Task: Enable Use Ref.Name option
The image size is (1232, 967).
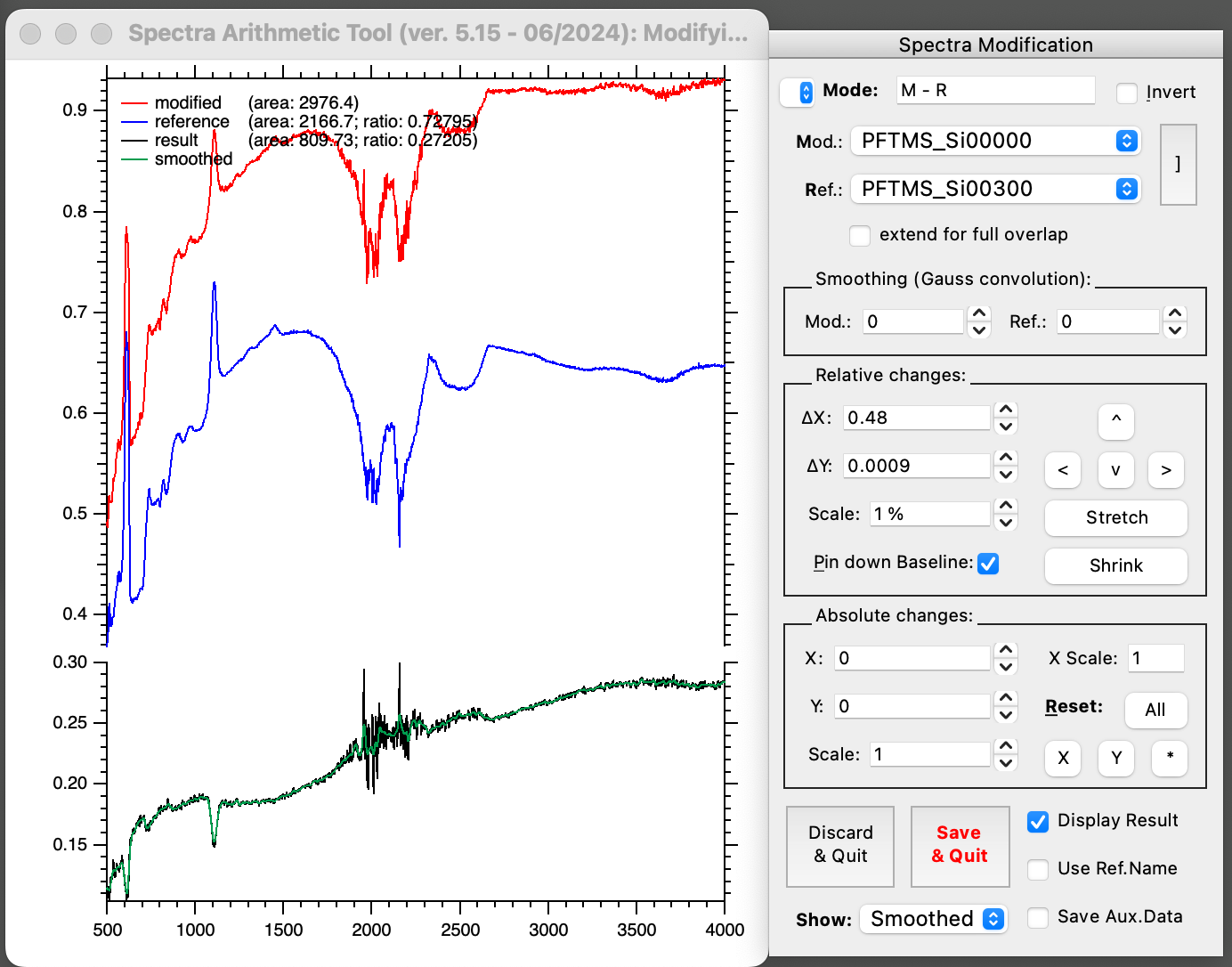Action: (x=1038, y=870)
